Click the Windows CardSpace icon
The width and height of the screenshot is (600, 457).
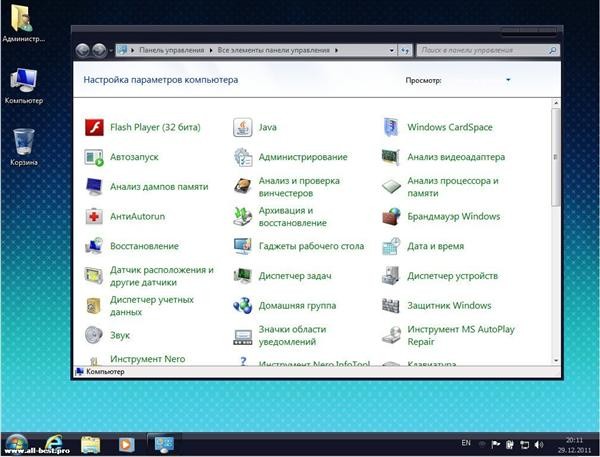point(391,127)
